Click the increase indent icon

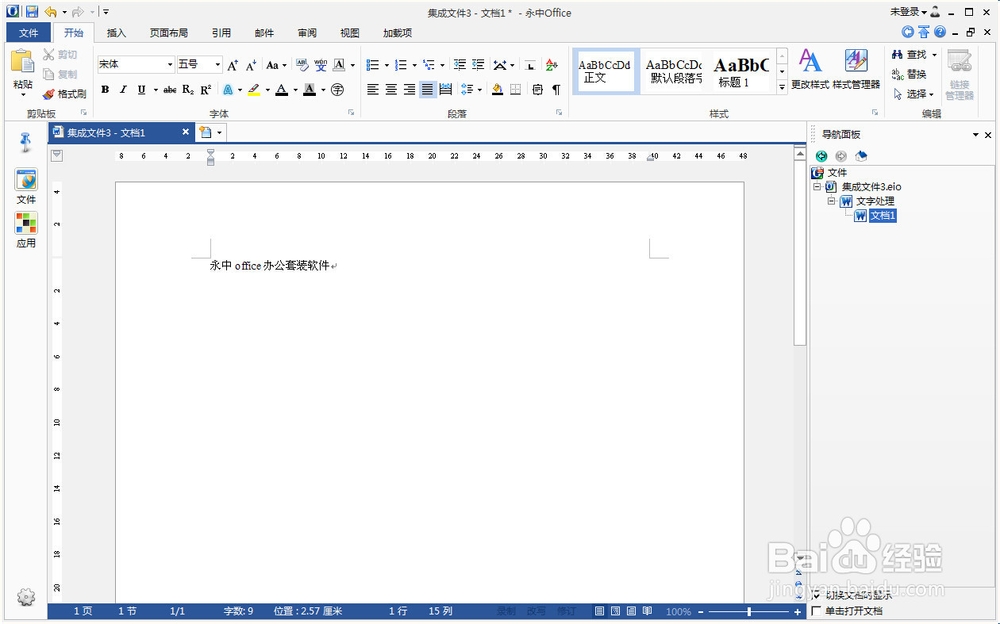point(478,64)
